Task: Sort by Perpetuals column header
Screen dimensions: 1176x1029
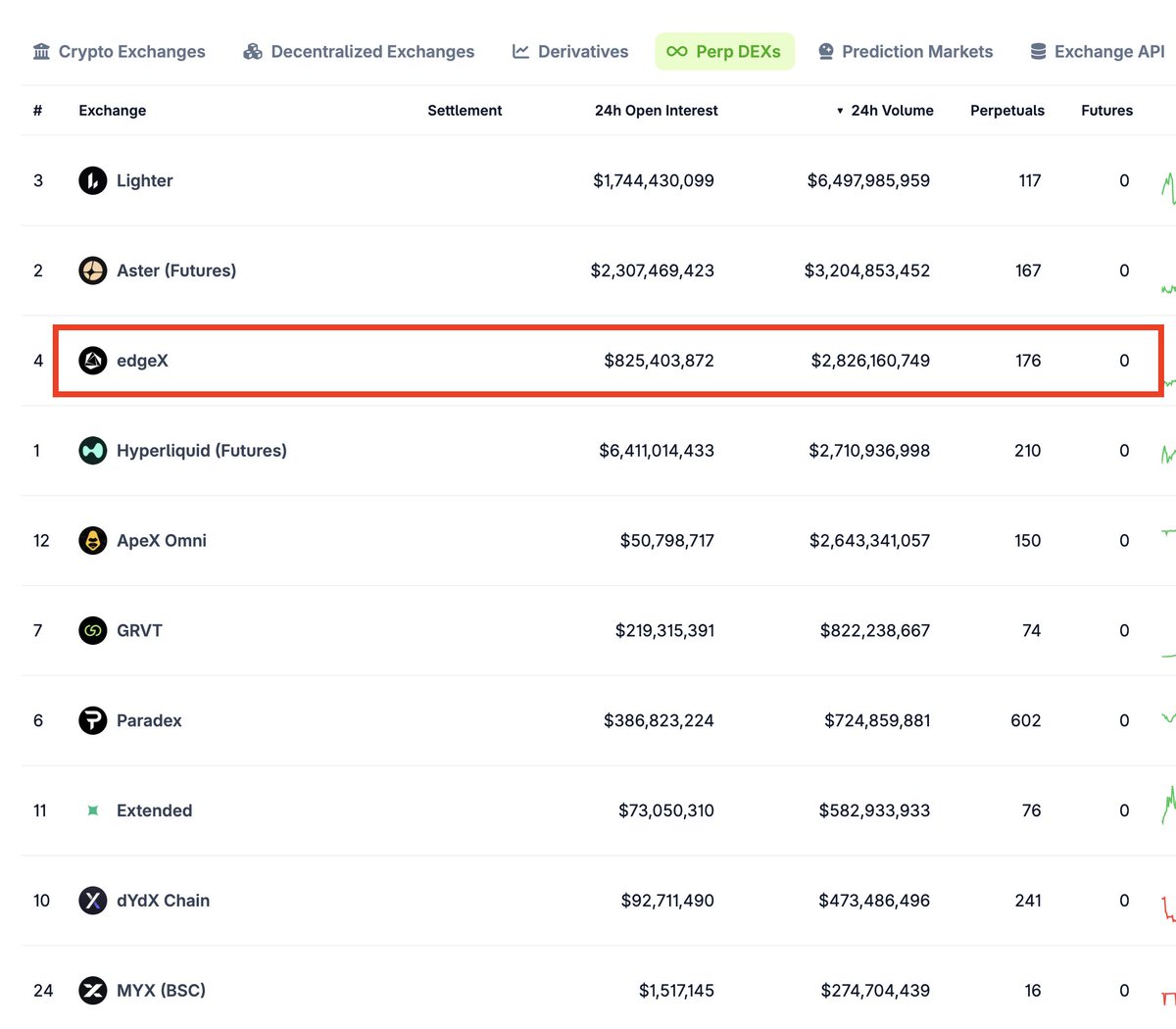Action: [1007, 111]
